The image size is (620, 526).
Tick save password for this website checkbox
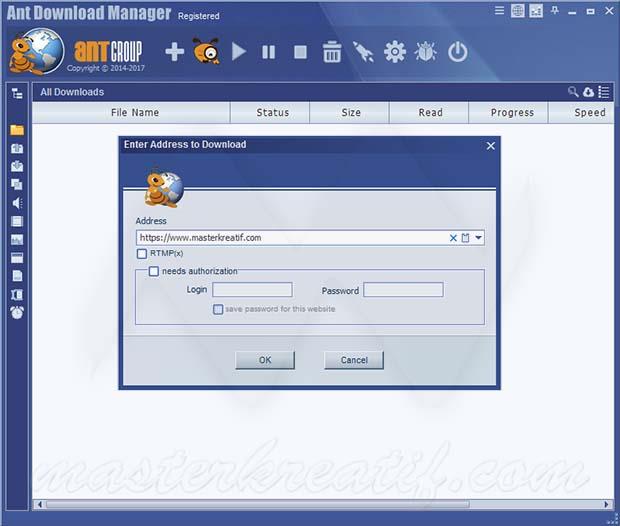click(x=218, y=309)
